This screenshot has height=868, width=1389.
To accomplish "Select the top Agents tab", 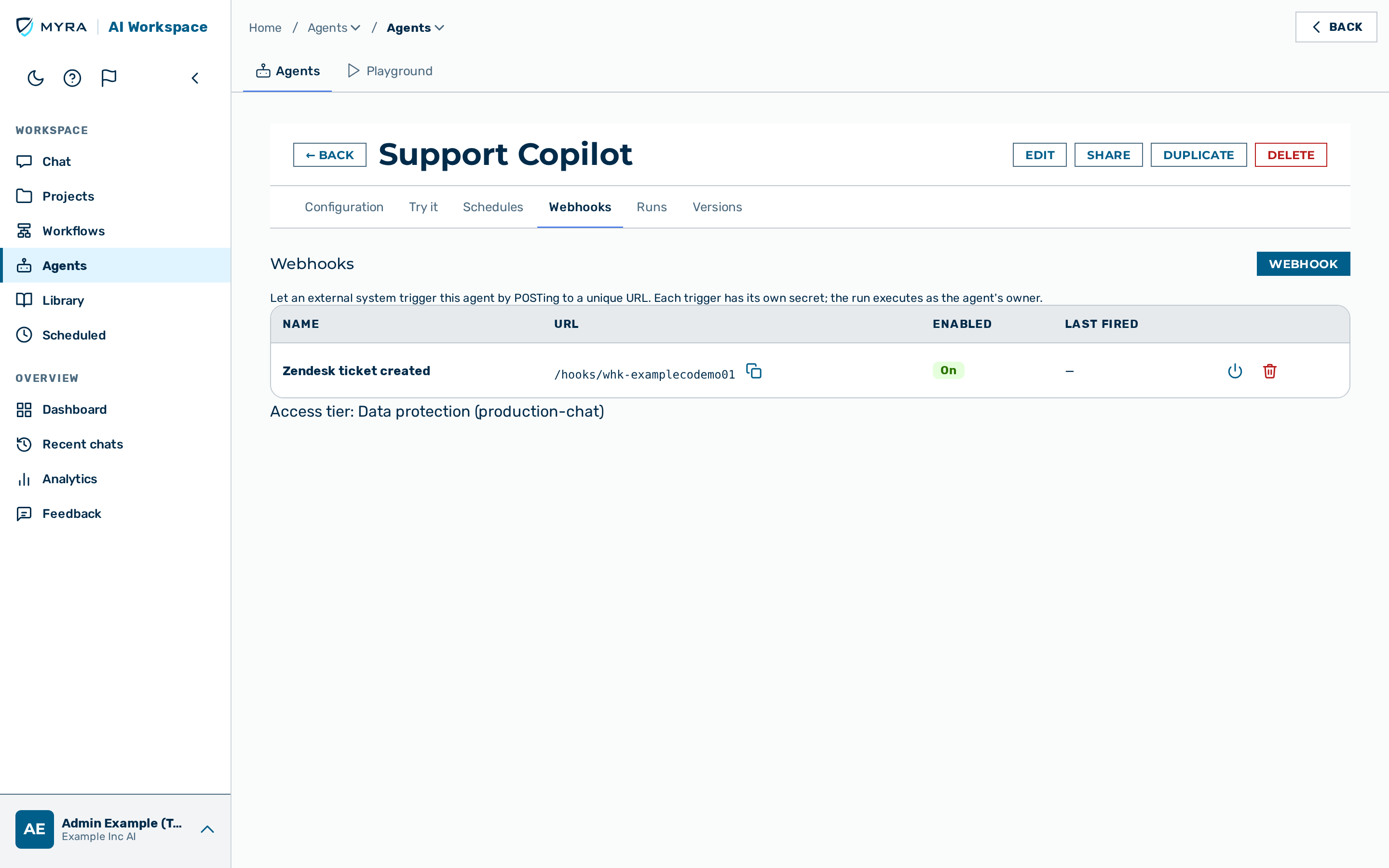I will click(287, 70).
